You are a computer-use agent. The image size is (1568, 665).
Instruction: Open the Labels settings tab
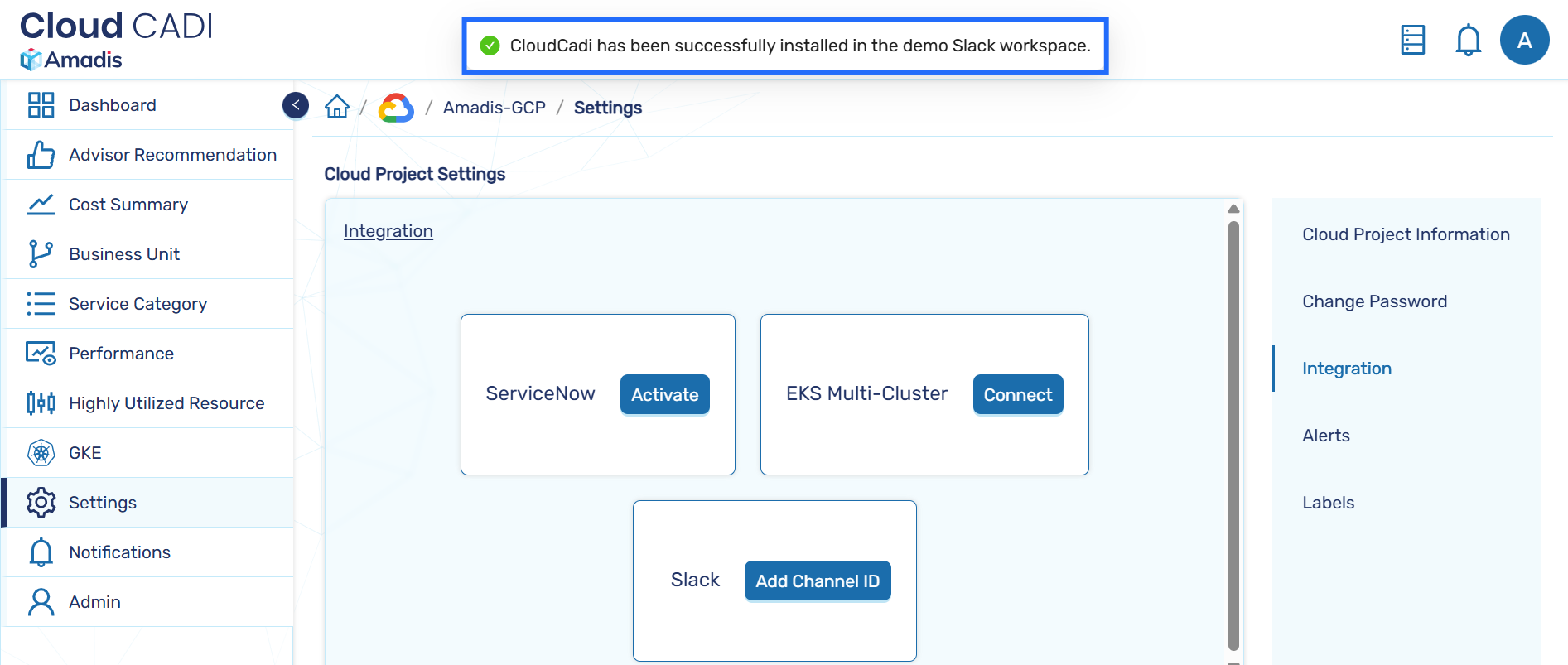point(1328,503)
